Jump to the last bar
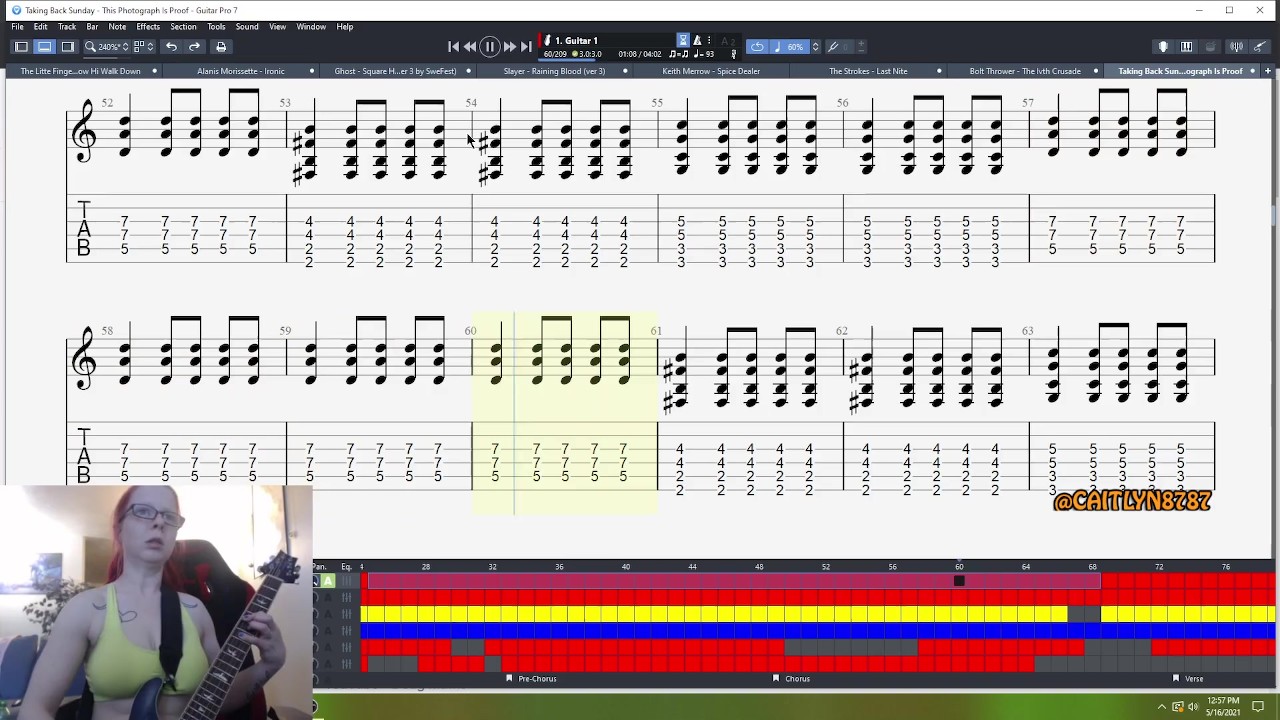The image size is (1280, 720). click(x=527, y=47)
